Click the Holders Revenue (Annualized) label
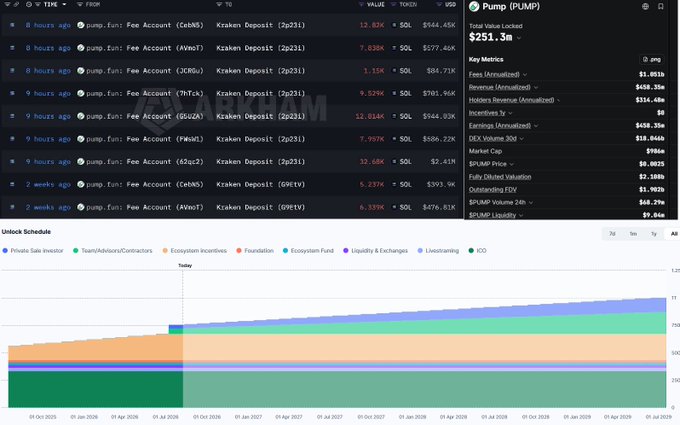Screen dimensions: 680x425 [511, 100]
